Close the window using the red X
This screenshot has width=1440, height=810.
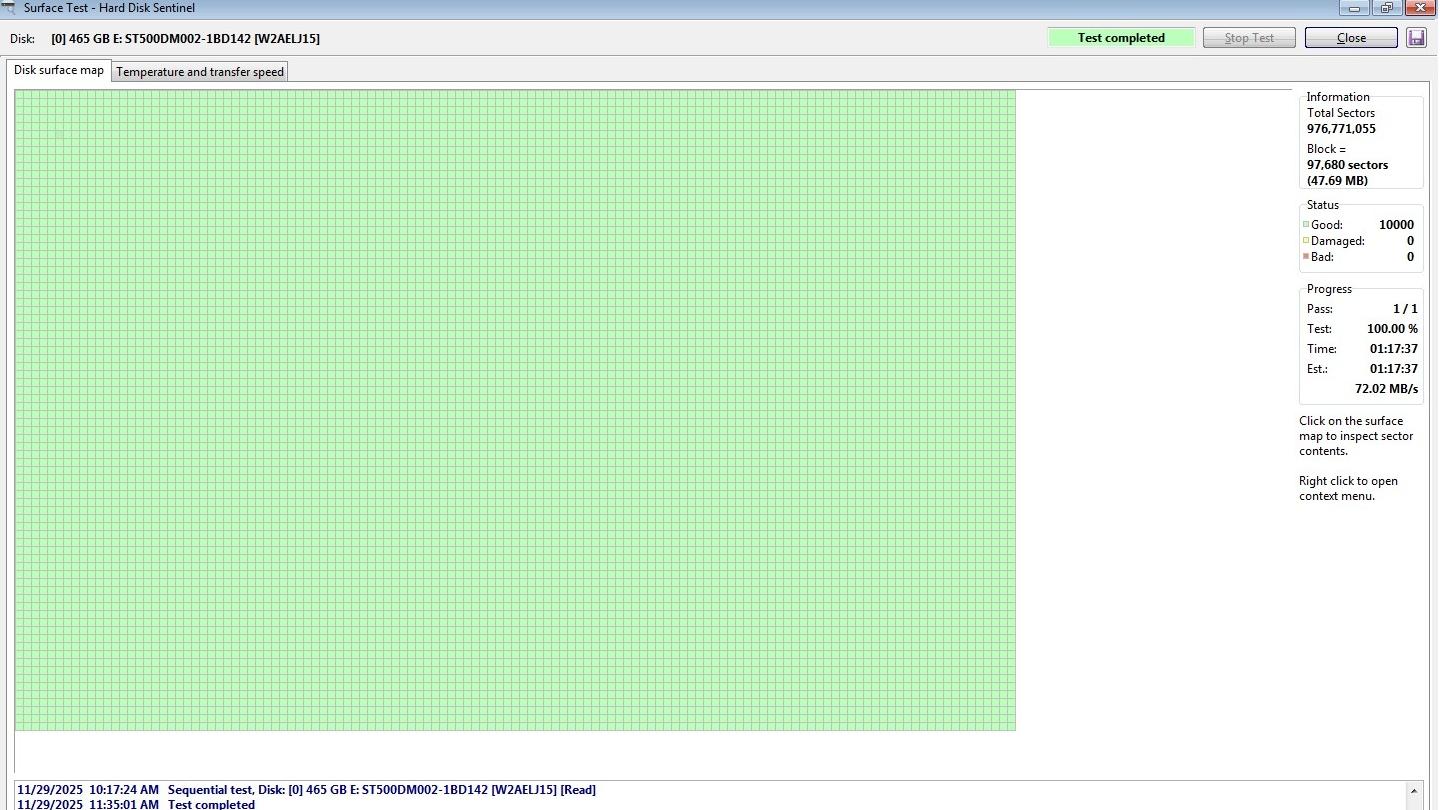(x=1420, y=8)
